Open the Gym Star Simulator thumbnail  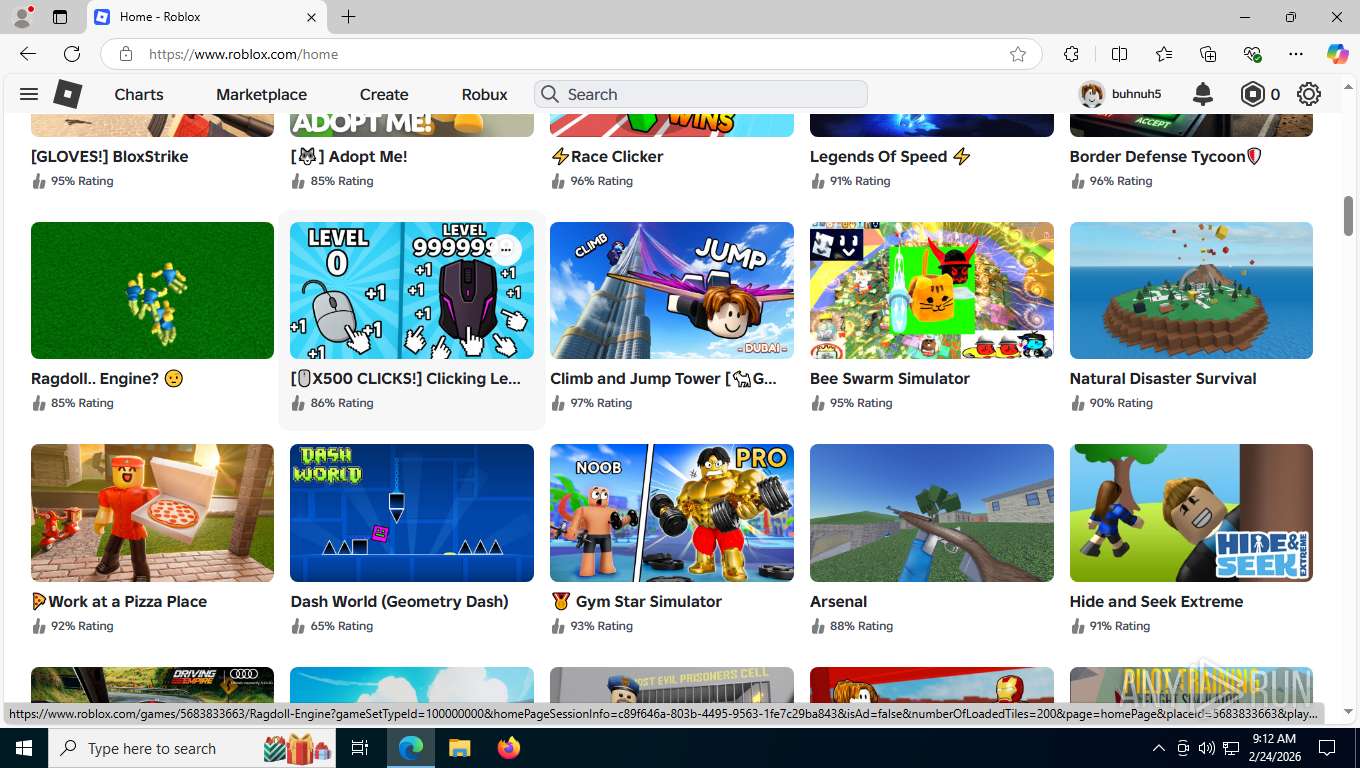point(672,513)
